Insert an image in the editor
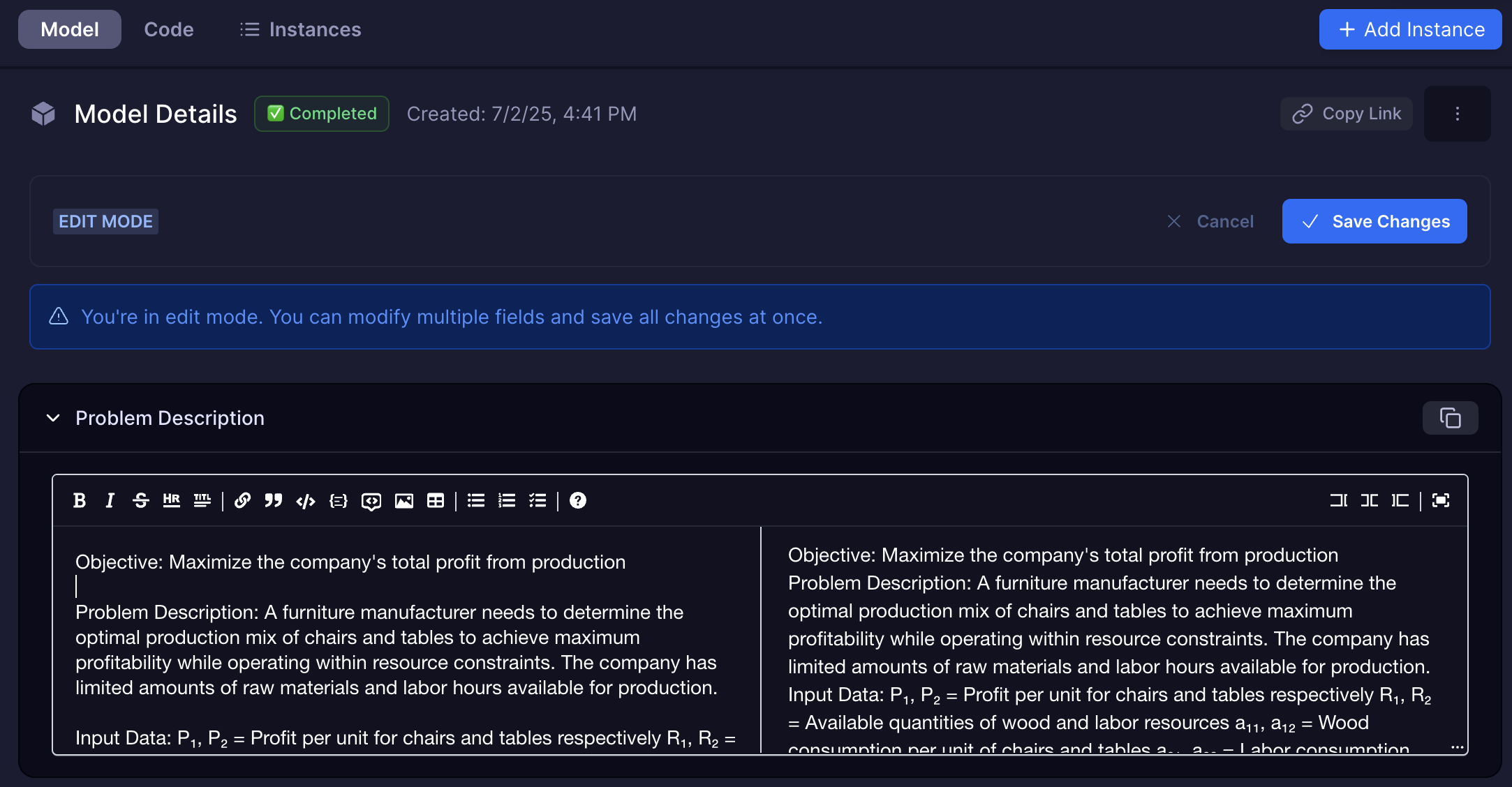The height and width of the screenshot is (787, 1512). [403, 500]
